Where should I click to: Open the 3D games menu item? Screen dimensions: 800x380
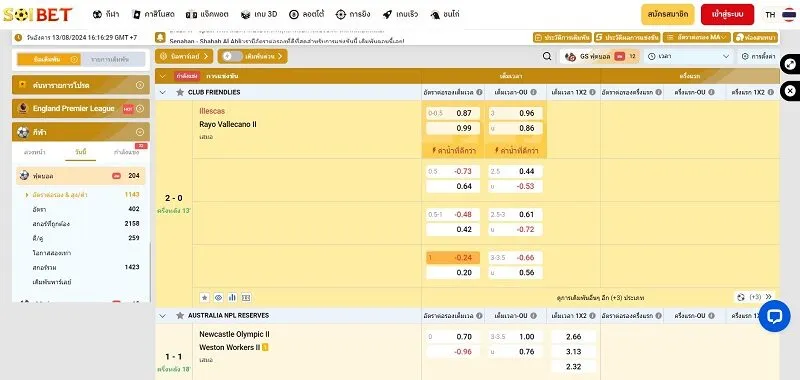(259, 14)
